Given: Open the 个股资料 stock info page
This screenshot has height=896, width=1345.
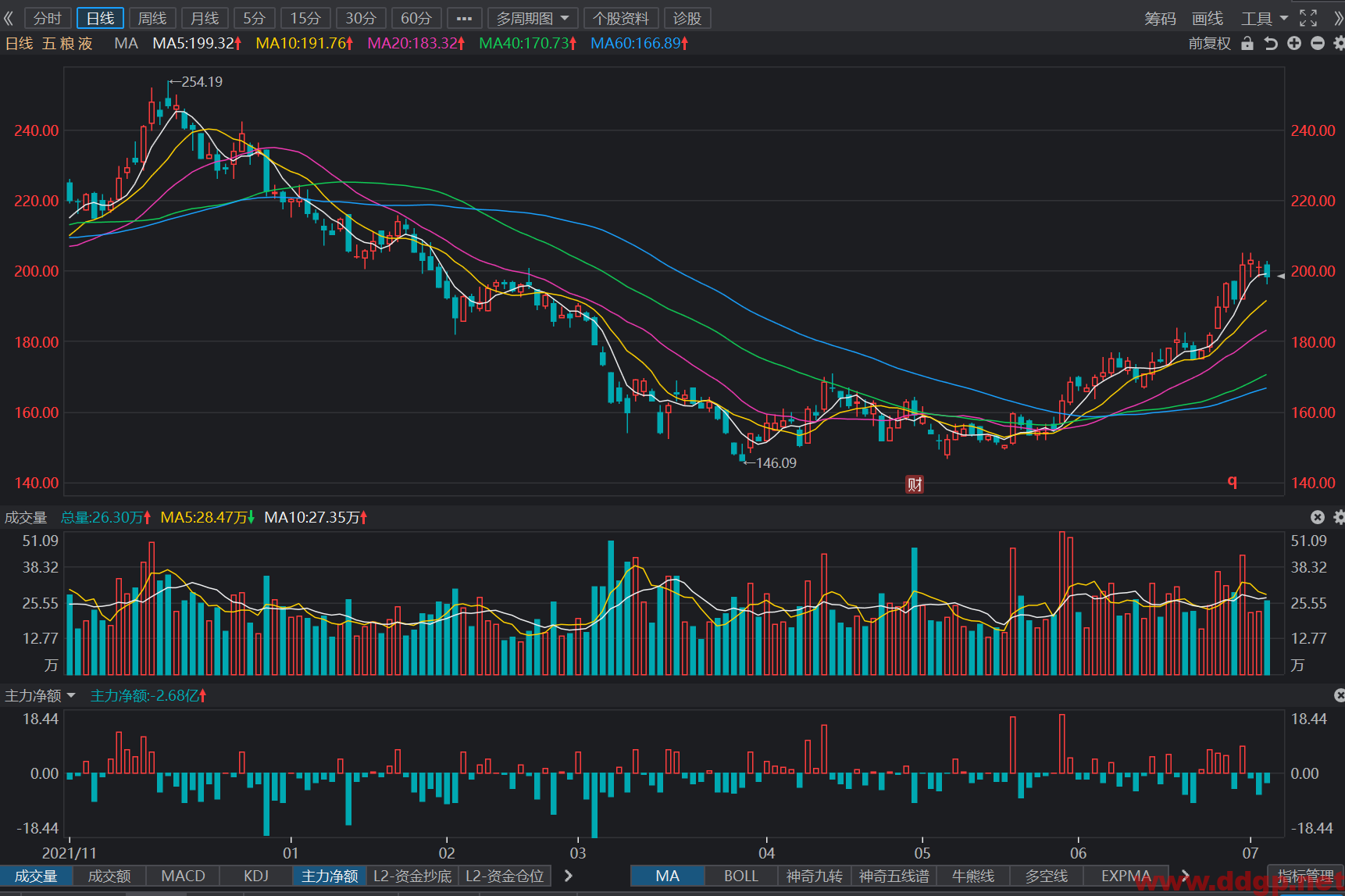Looking at the screenshot, I should 621,18.
